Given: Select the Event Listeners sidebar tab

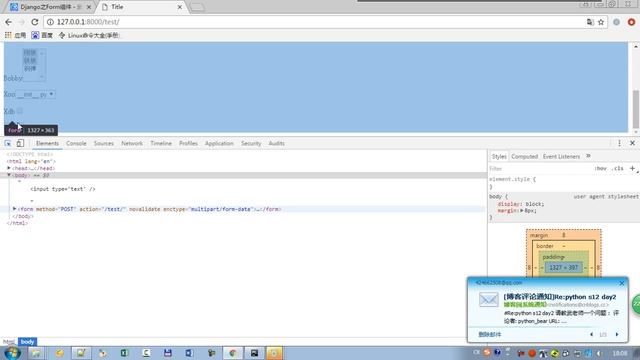Looking at the screenshot, I should point(561,157).
